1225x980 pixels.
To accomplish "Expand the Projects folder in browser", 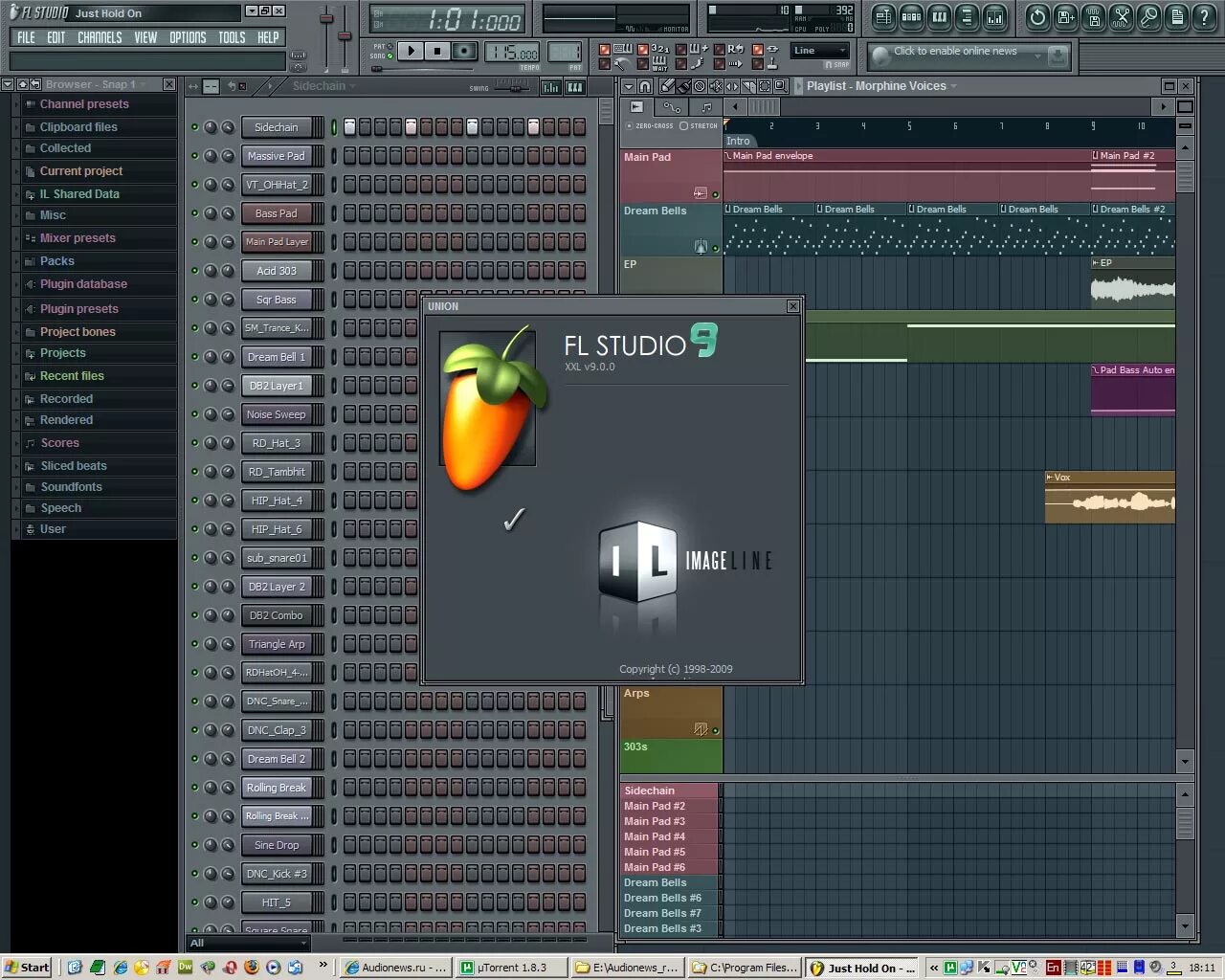I will (94, 353).
